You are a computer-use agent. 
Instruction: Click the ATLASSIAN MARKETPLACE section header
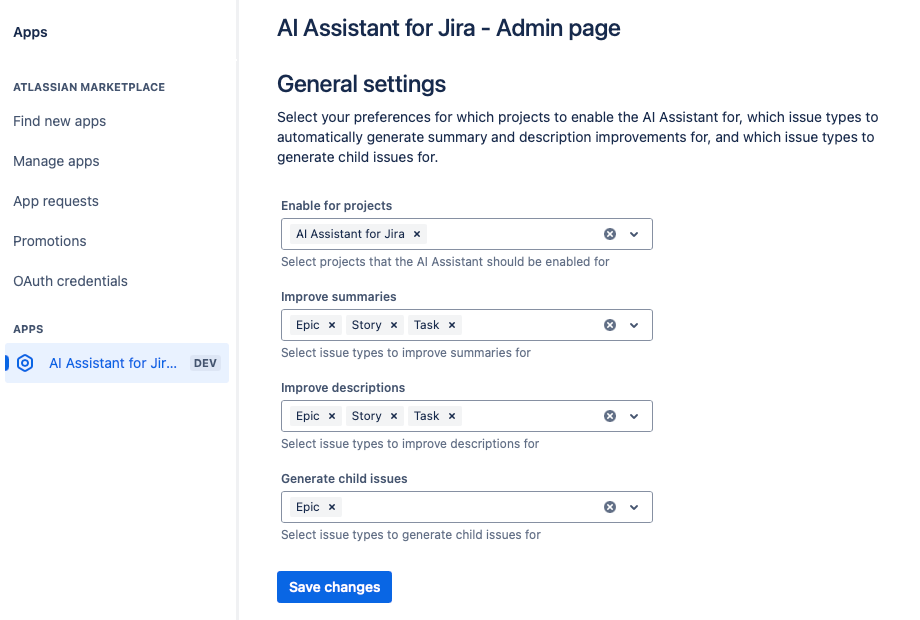pos(89,87)
